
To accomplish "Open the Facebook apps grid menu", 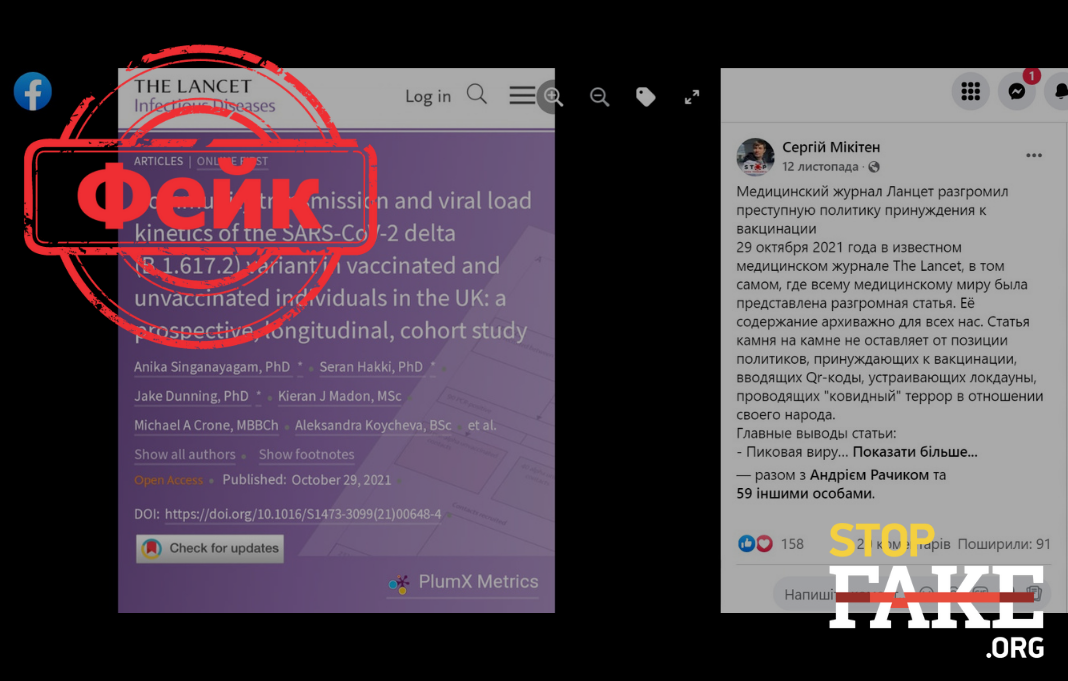I will click(971, 91).
